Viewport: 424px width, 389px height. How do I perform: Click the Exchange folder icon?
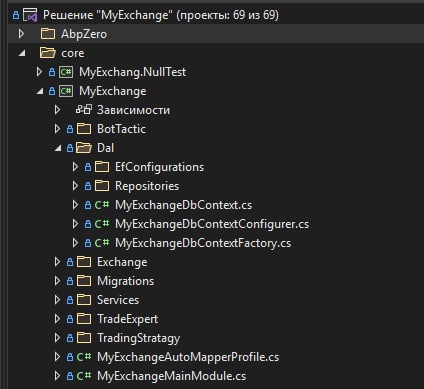coord(84,262)
